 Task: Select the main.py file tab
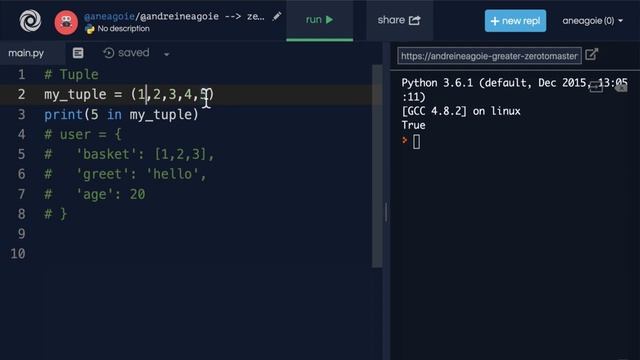coord(26,53)
